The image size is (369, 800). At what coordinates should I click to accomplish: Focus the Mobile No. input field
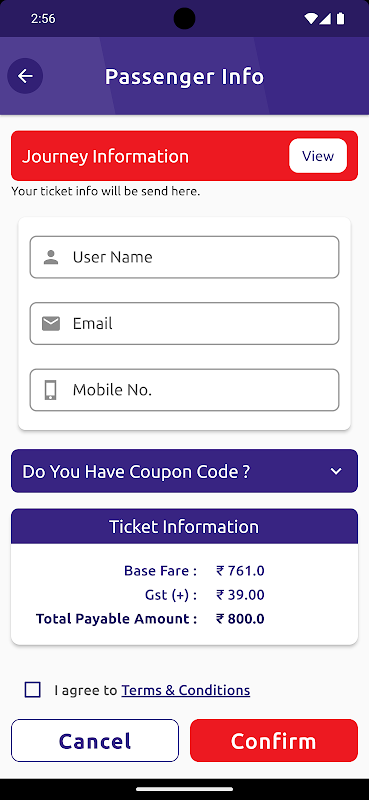(x=184, y=390)
